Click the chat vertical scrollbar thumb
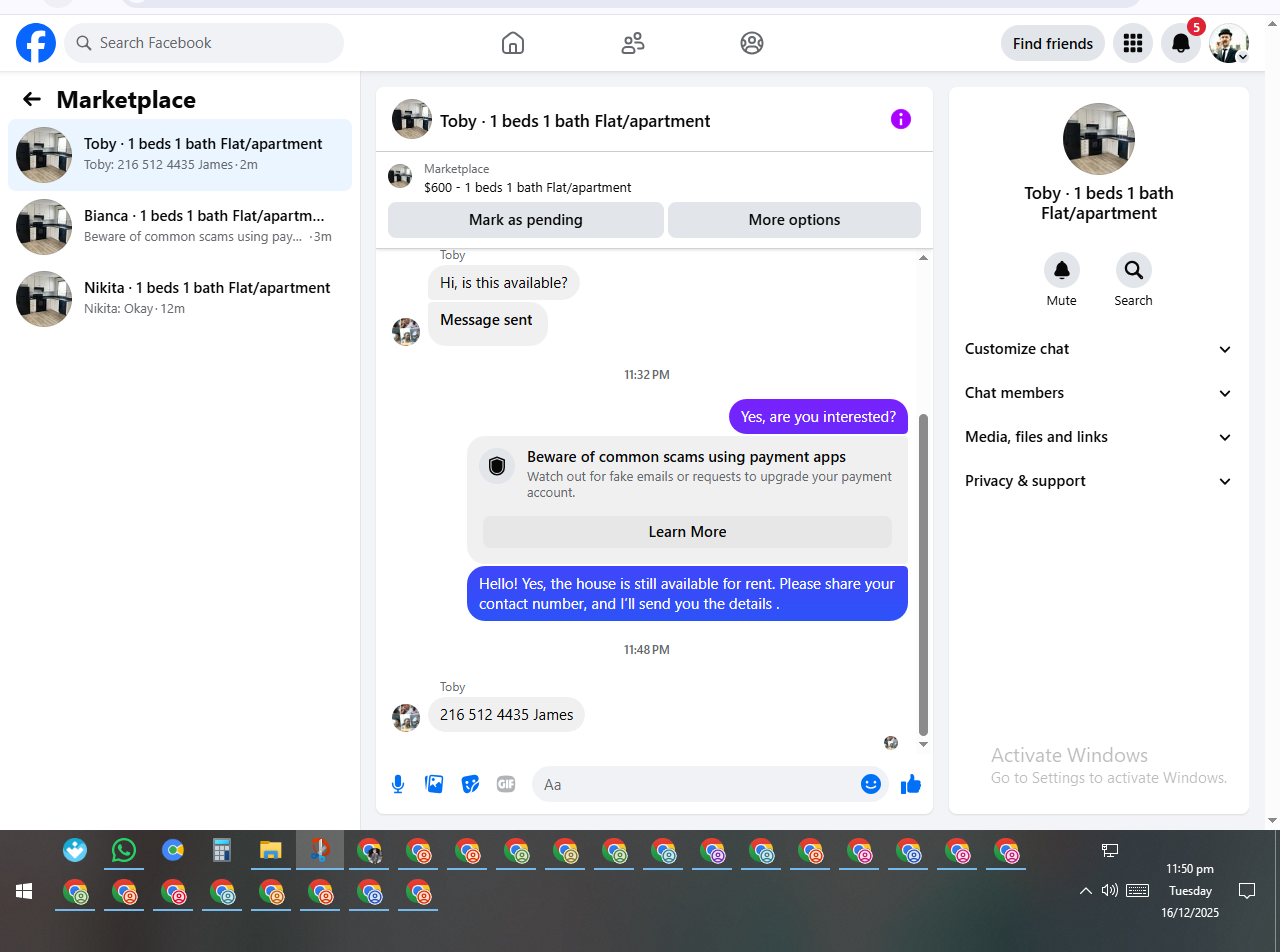 click(x=923, y=574)
